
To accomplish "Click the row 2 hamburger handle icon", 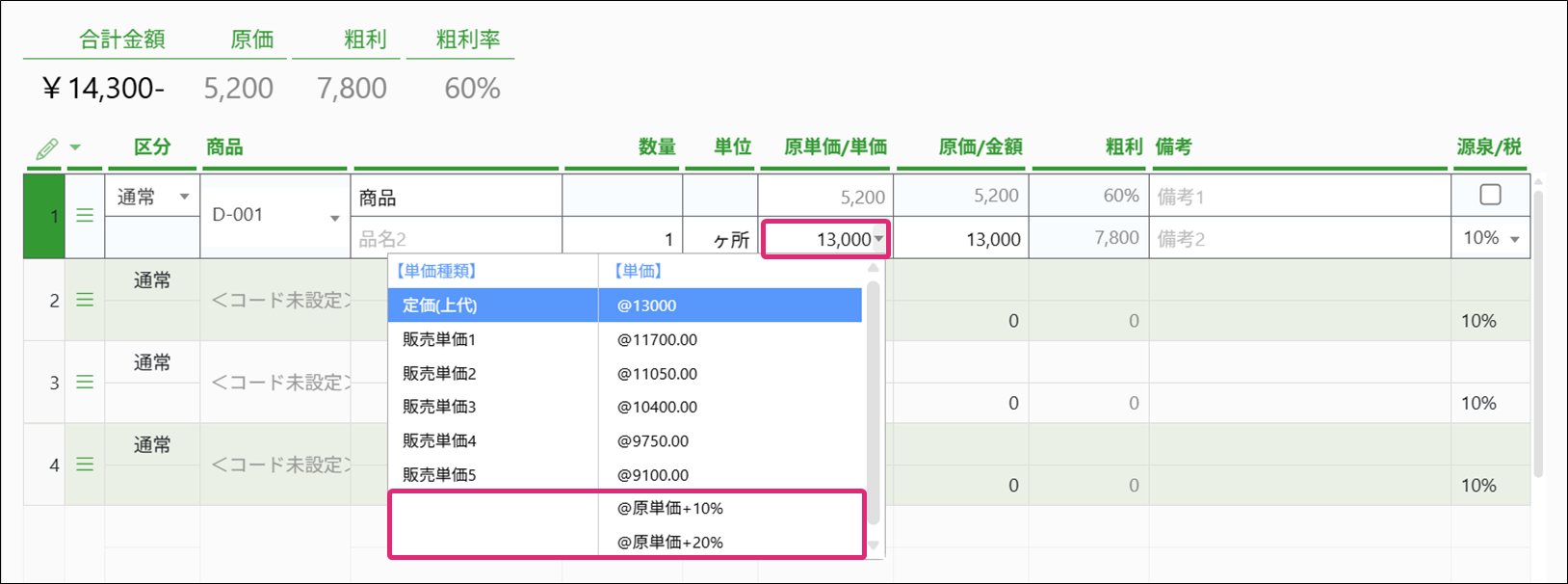I will (85, 301).
